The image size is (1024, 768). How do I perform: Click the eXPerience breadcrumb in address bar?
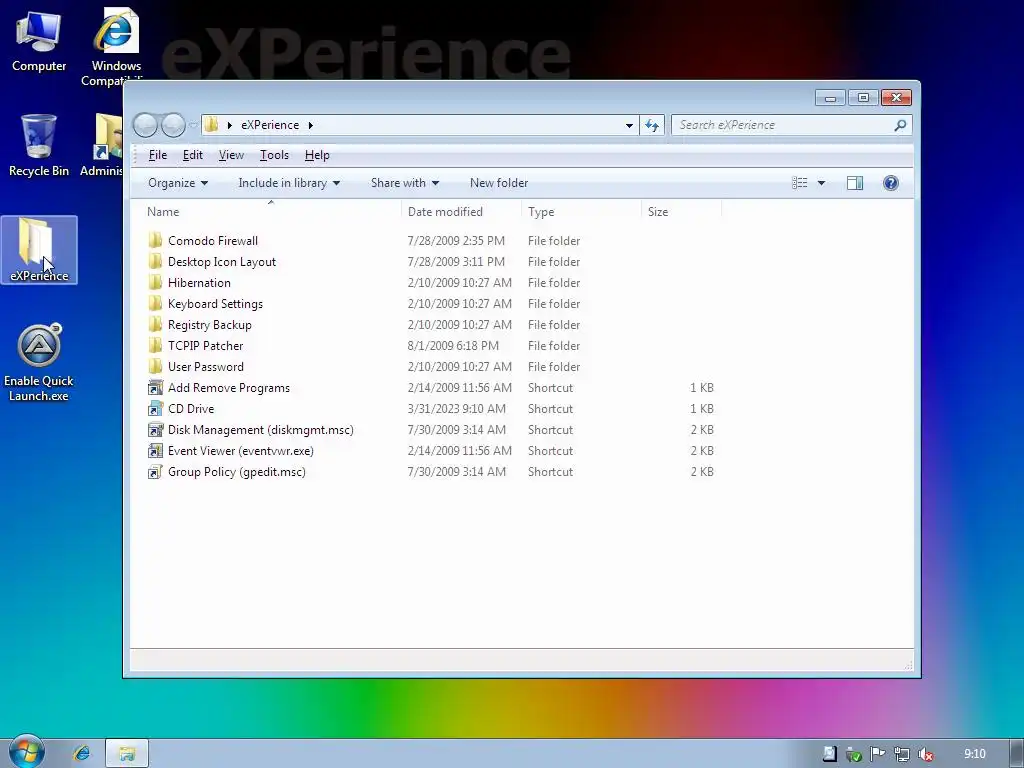[270, 125]
